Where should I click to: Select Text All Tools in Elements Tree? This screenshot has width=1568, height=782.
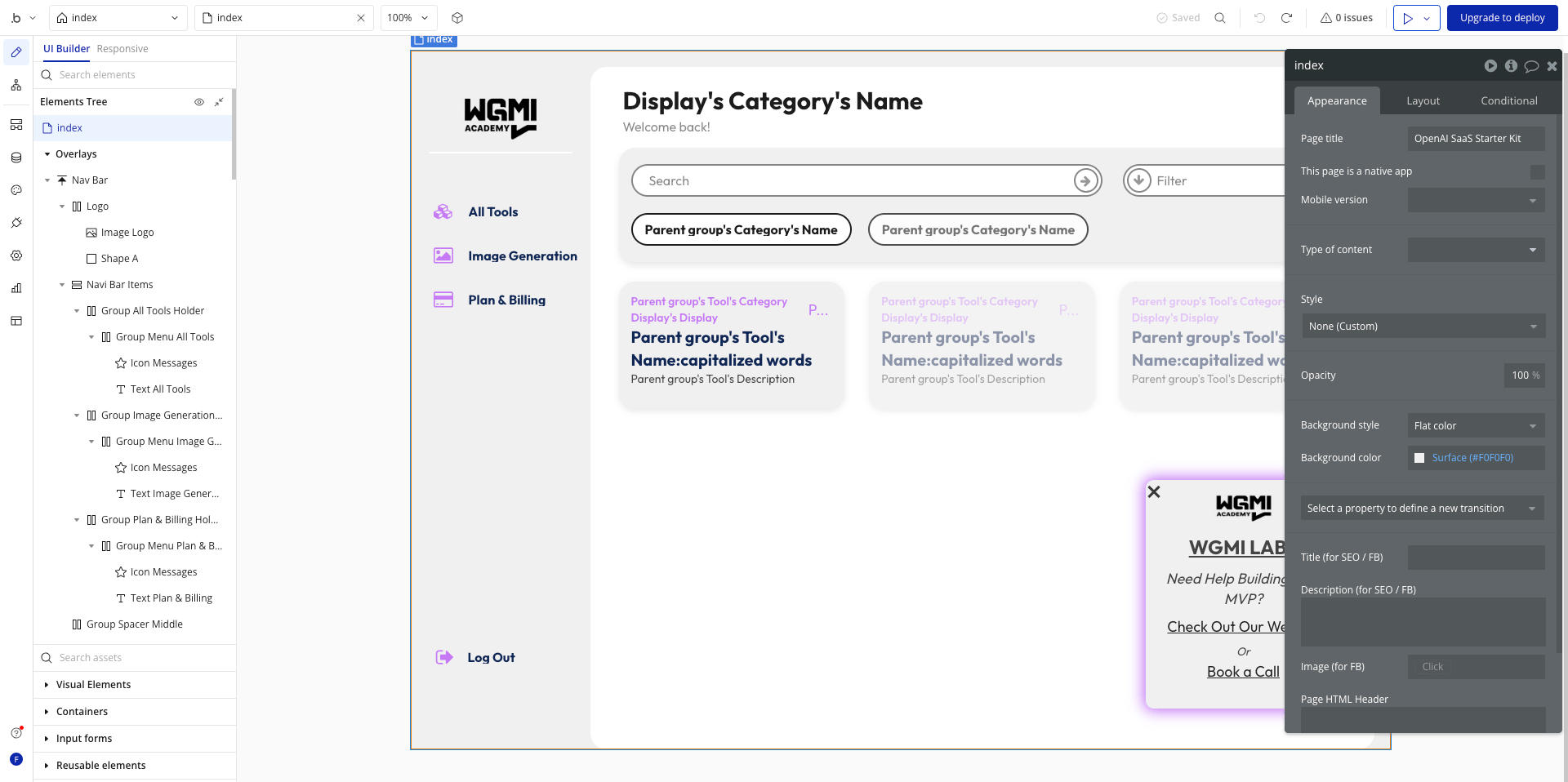(160, 389)
